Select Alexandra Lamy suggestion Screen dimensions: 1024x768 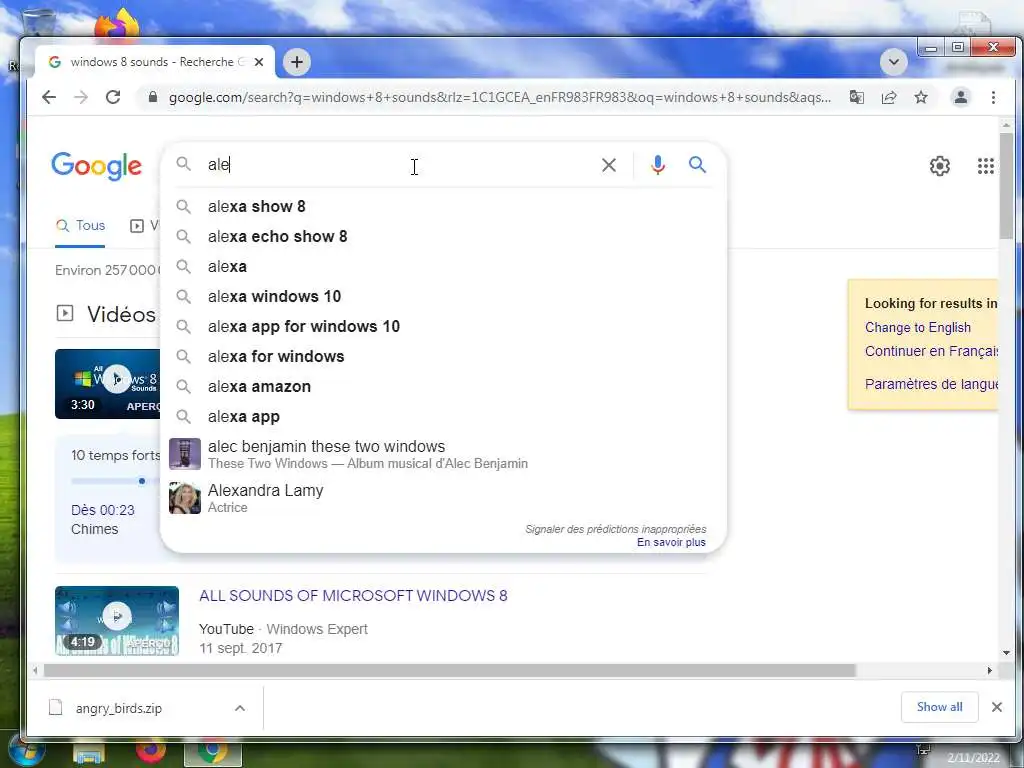(443, 498)
